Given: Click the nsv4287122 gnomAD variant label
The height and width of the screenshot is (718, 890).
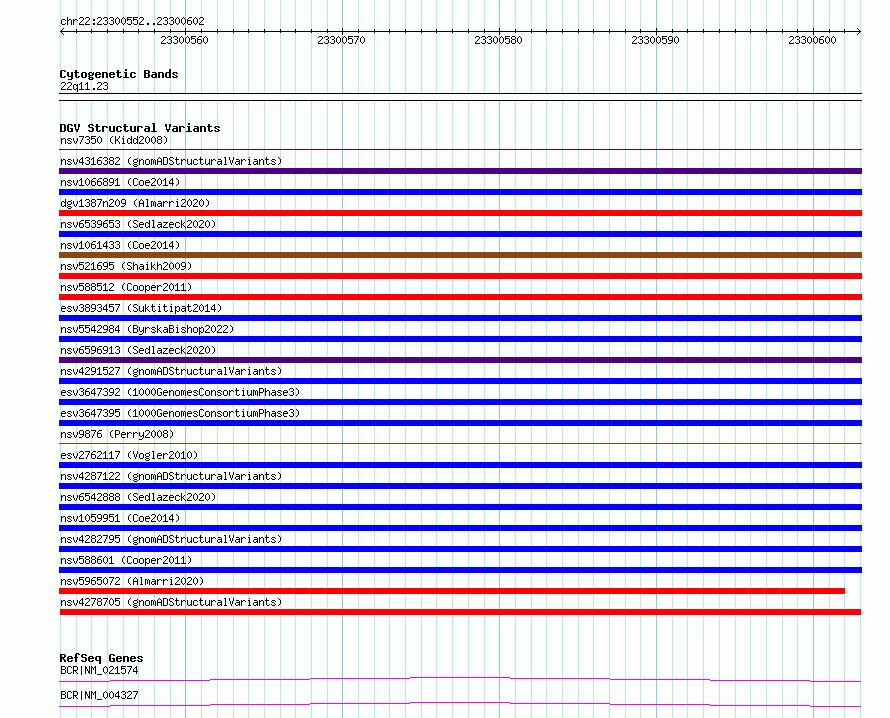Looking at the screenshot, I should 171,476.
